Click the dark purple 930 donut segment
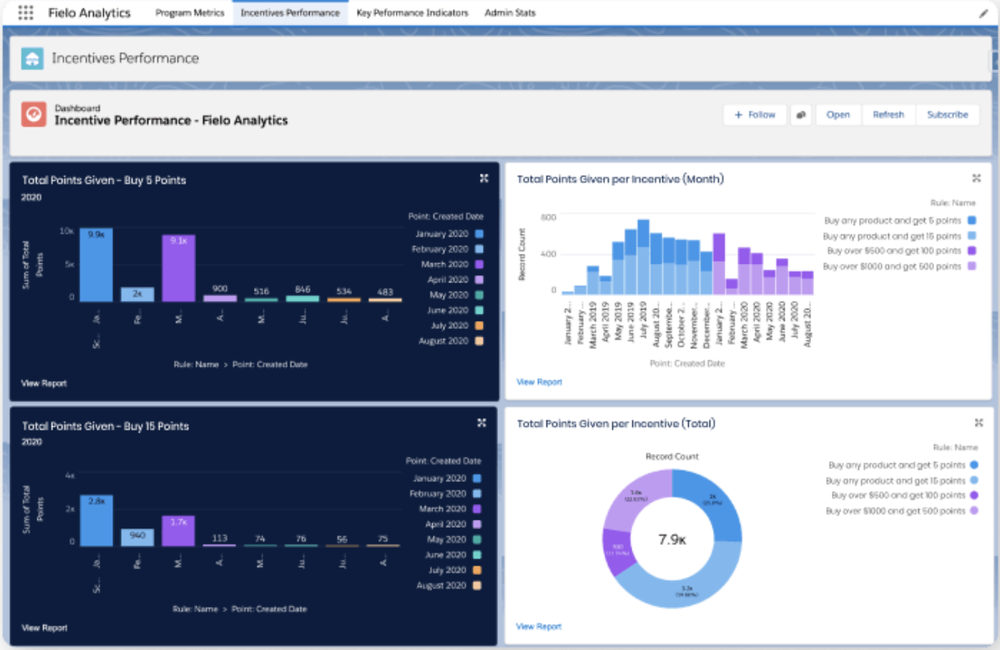This screenshot has width=1000, height=650. (x=617, y=550)
